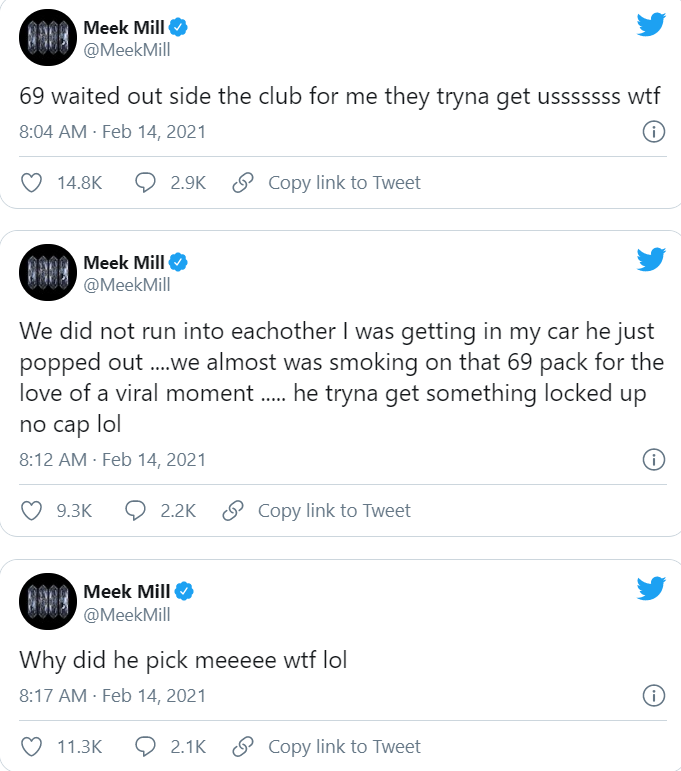
Task: Click the reply bubble on the 8:17 AM tweet
Action: [146, 747]
